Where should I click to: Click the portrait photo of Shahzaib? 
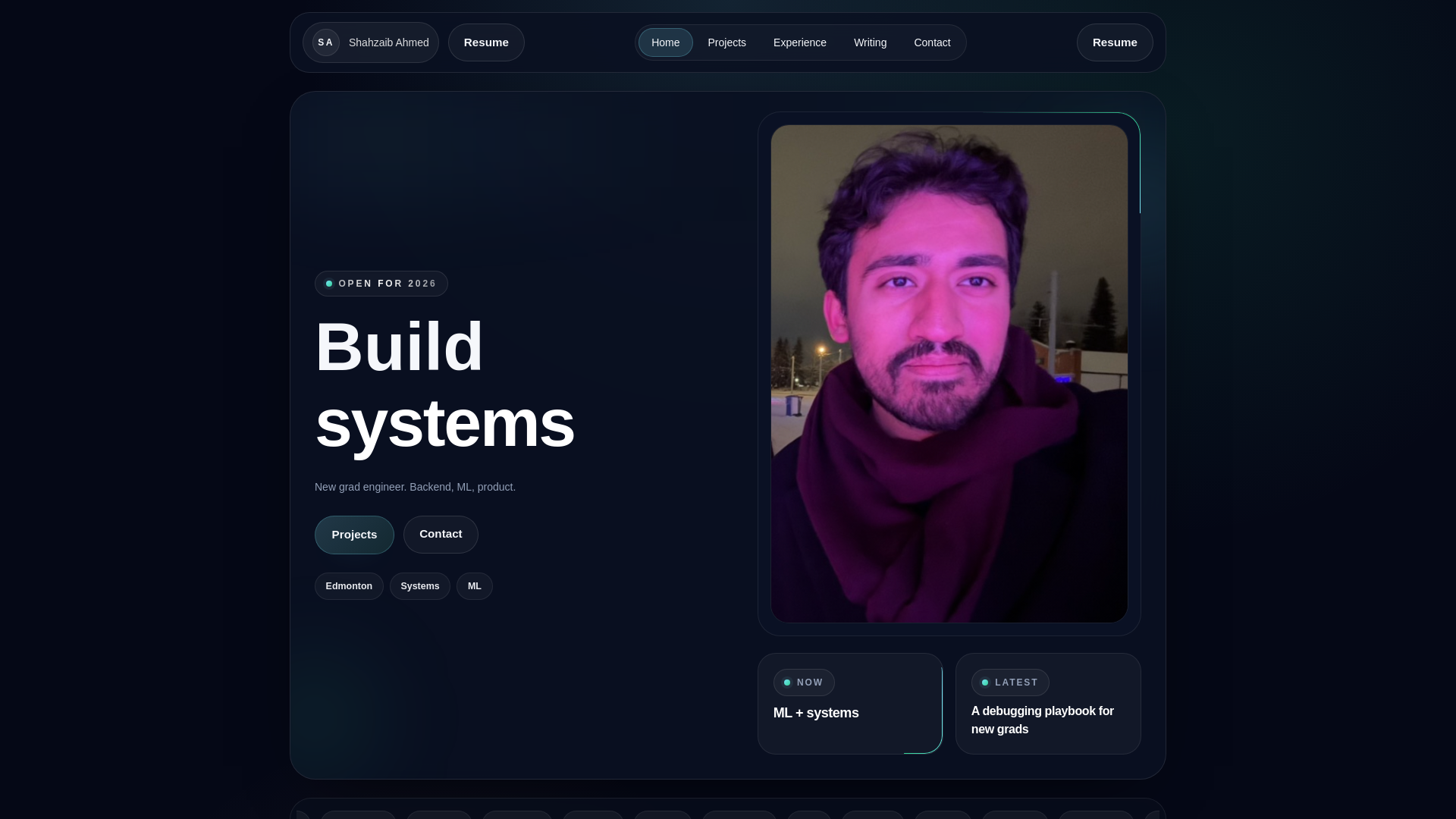click(949, 374)
